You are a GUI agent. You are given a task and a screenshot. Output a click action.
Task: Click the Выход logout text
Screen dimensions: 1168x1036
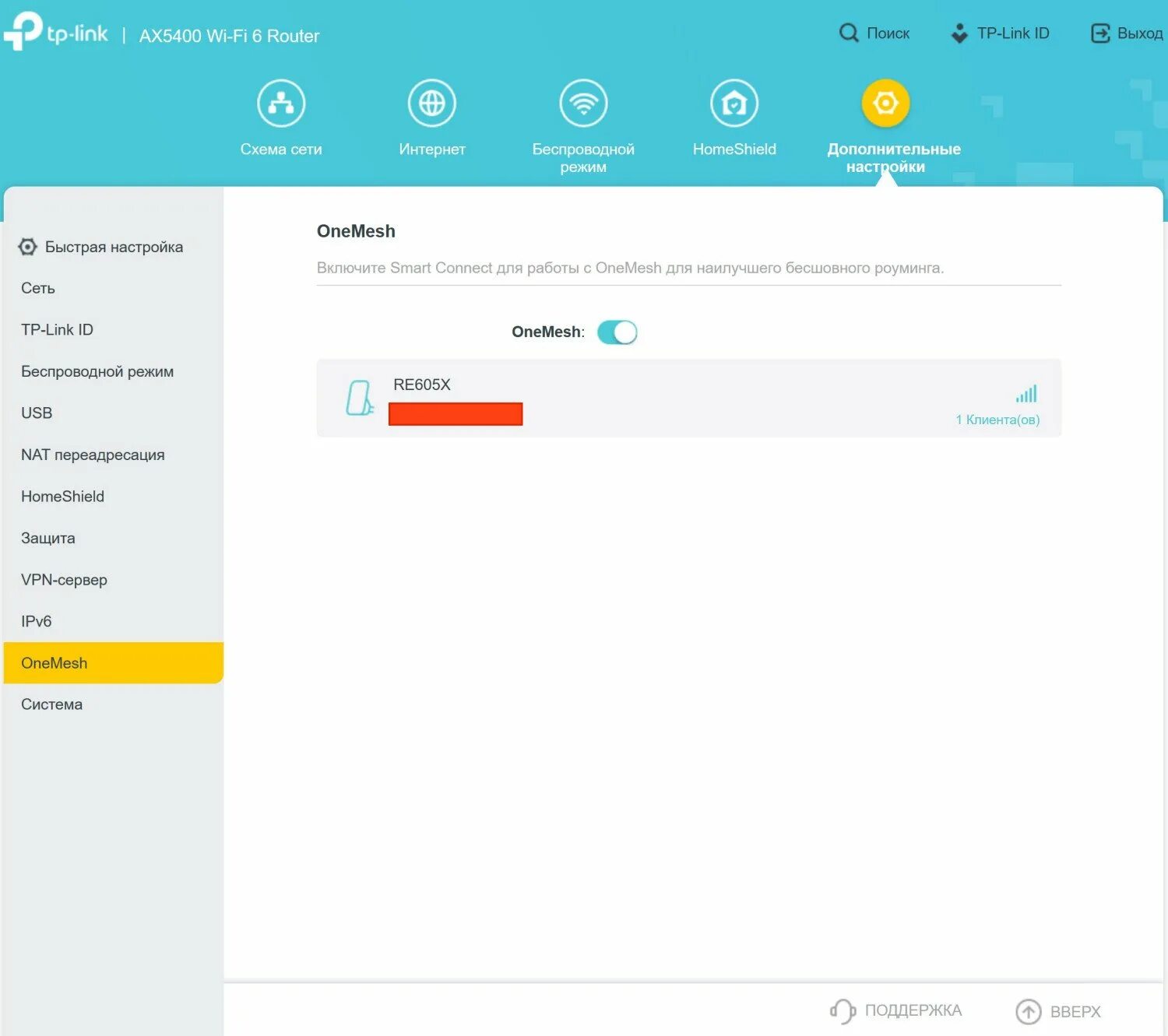click(x=1140, y=33)
